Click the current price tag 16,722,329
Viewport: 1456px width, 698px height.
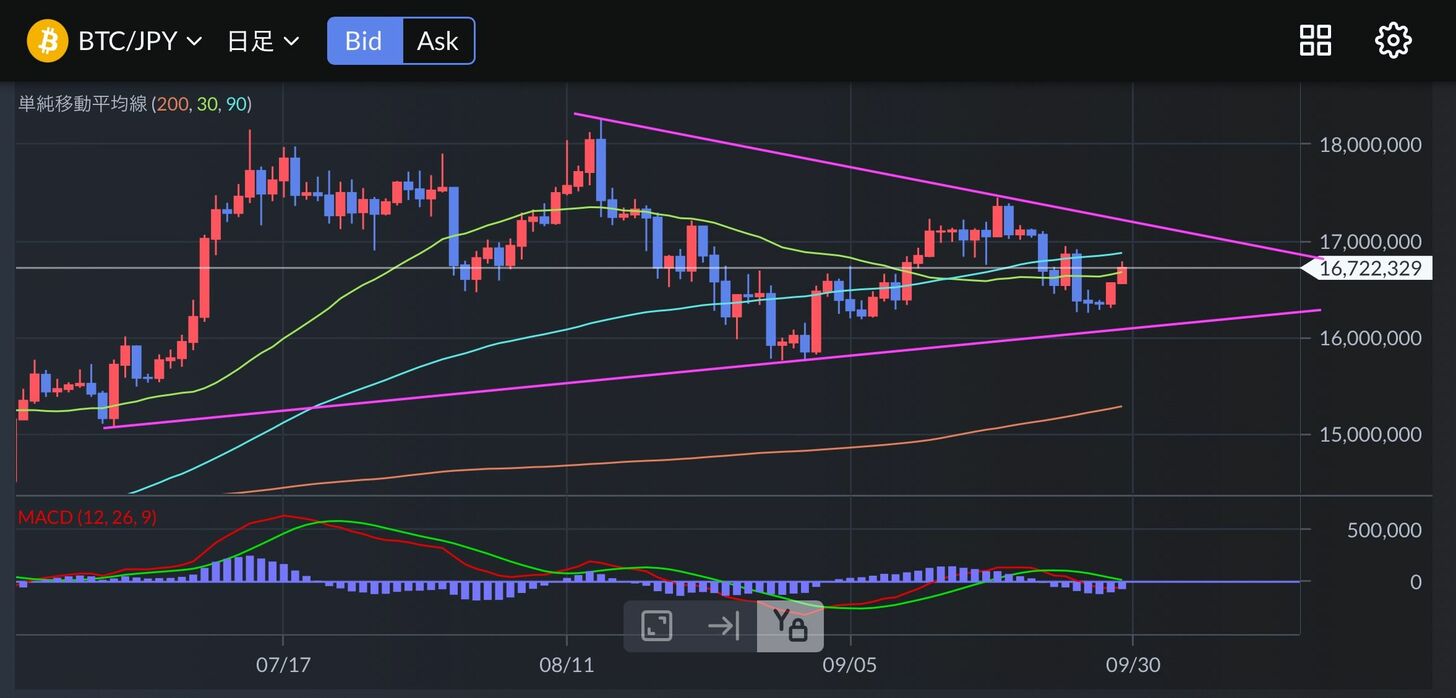pyautogui.click(x=1369, y=268)
